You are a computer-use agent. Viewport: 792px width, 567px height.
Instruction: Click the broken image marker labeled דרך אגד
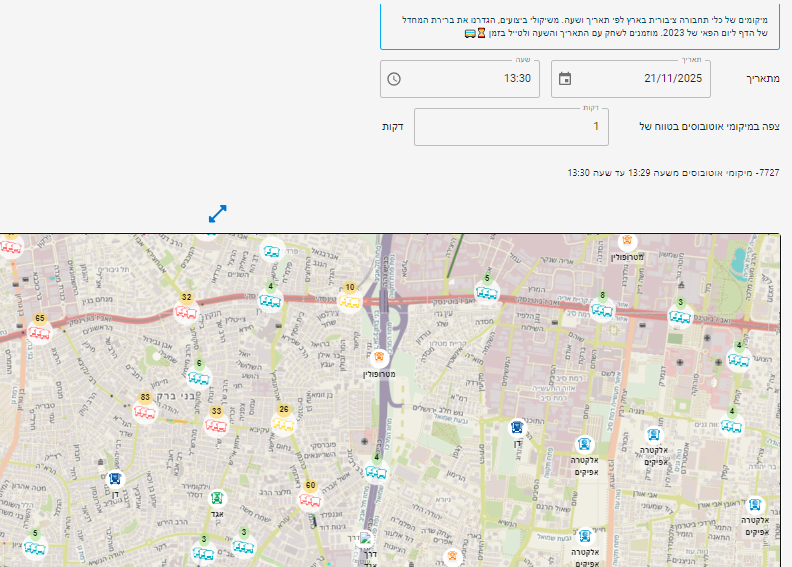pyautogui.click(x=365, y=540)
